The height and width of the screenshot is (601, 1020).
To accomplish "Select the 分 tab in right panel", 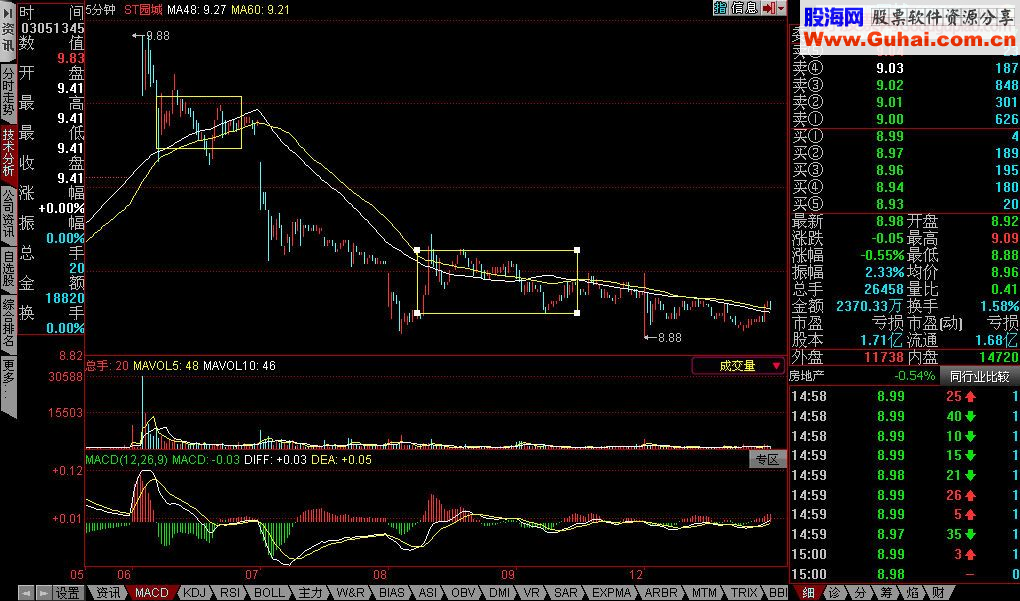I will click(x=860, y=593).
